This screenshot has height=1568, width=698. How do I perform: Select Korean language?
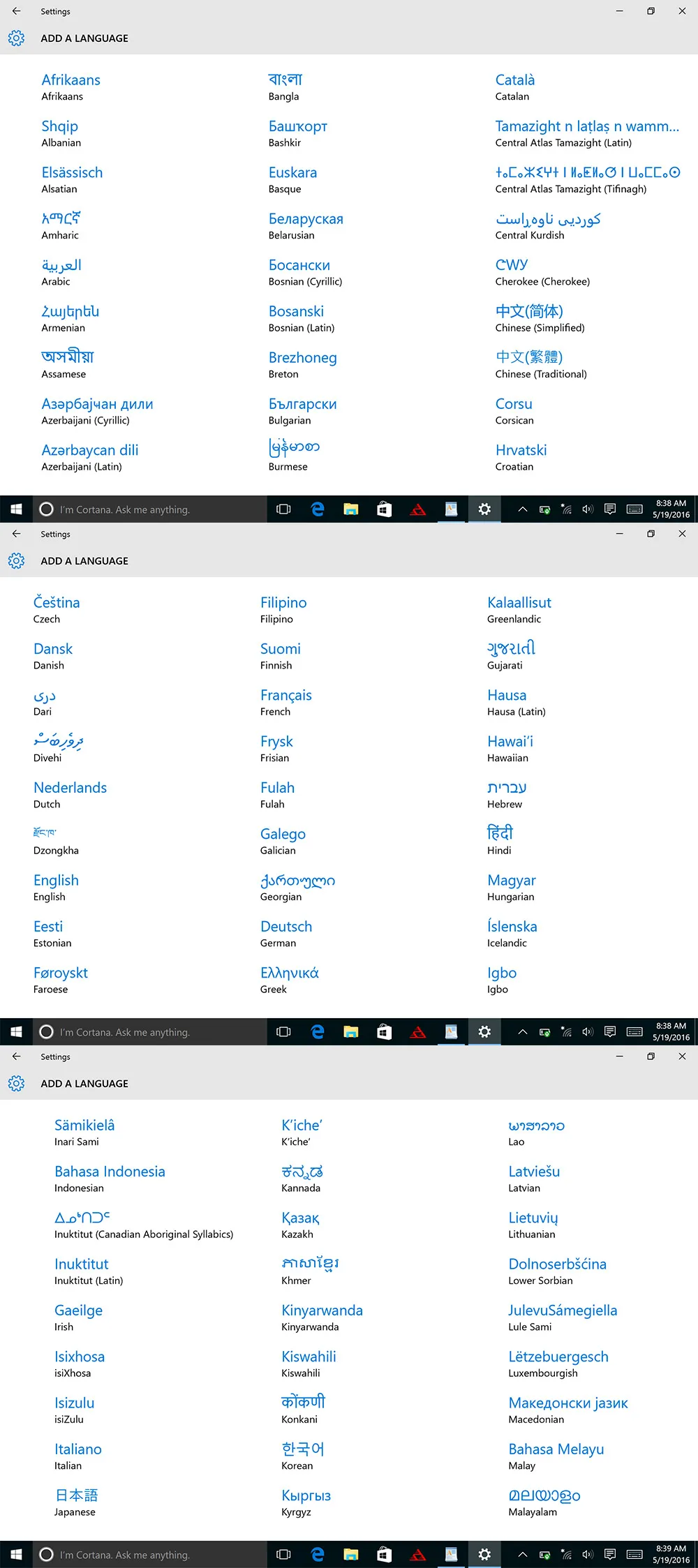click(303, 1456)
